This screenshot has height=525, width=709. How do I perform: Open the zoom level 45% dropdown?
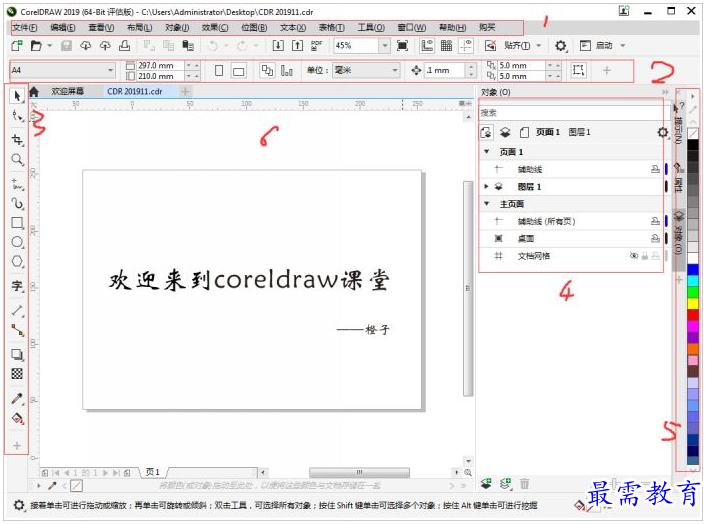pos(384,45)
